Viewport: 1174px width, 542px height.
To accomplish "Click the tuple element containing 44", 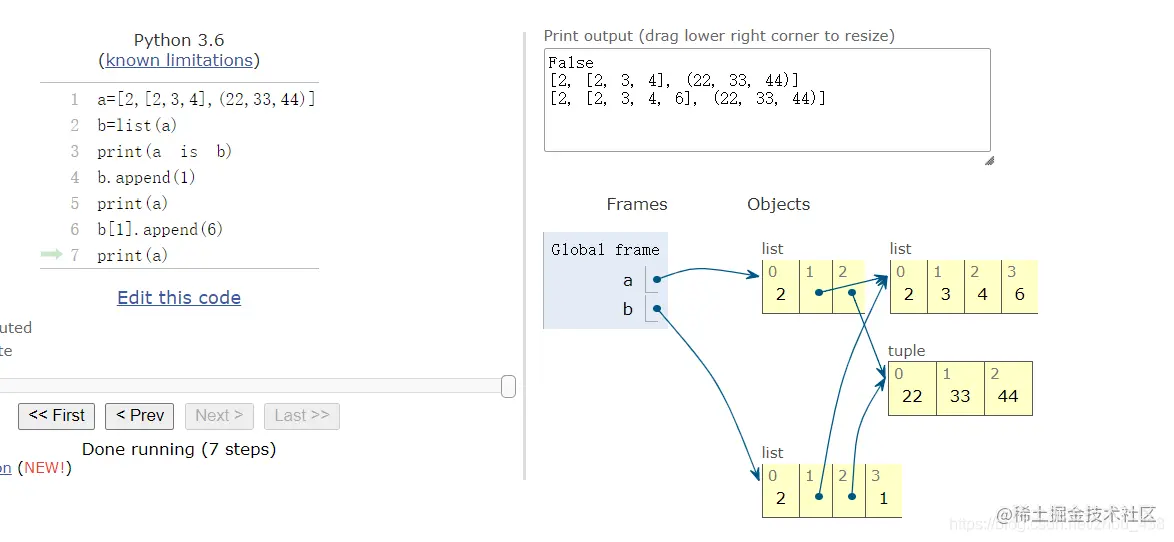I will tap(1008, 395).
